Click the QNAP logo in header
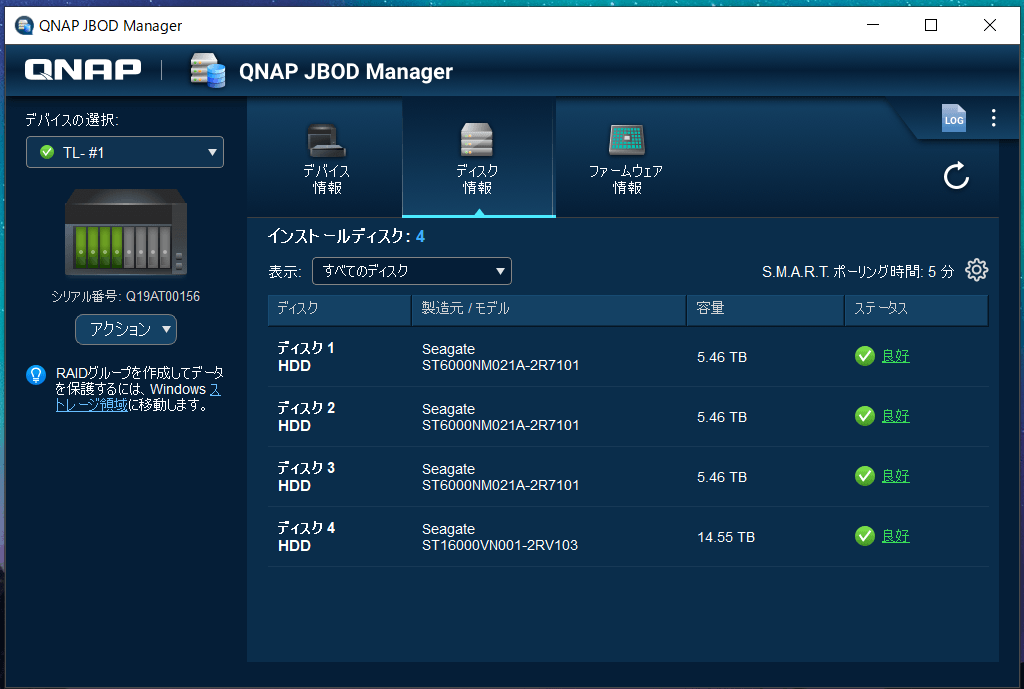Viewport: 1024px width, 689px height. [x=83, y=69]
